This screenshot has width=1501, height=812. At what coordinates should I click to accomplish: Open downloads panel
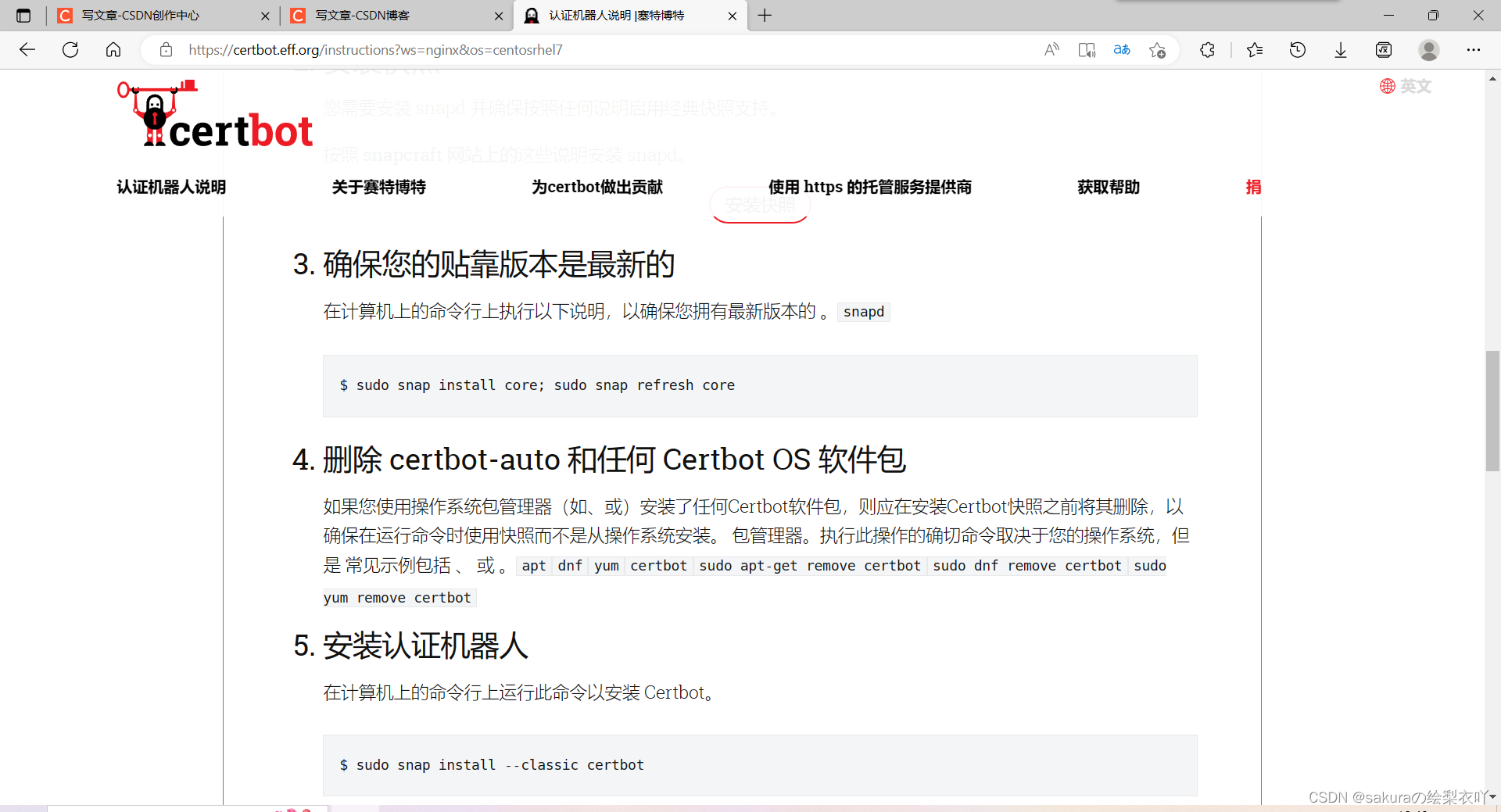click(1341, 50)
